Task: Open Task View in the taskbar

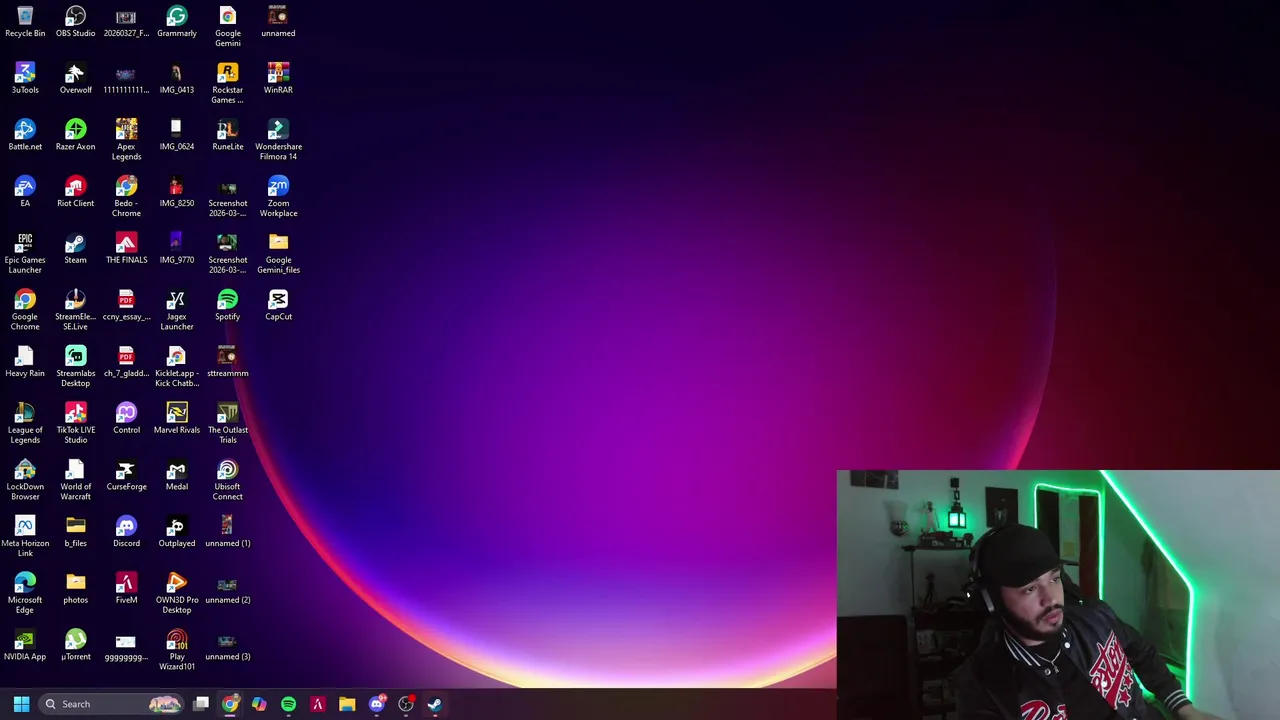Action: point(201,704)
